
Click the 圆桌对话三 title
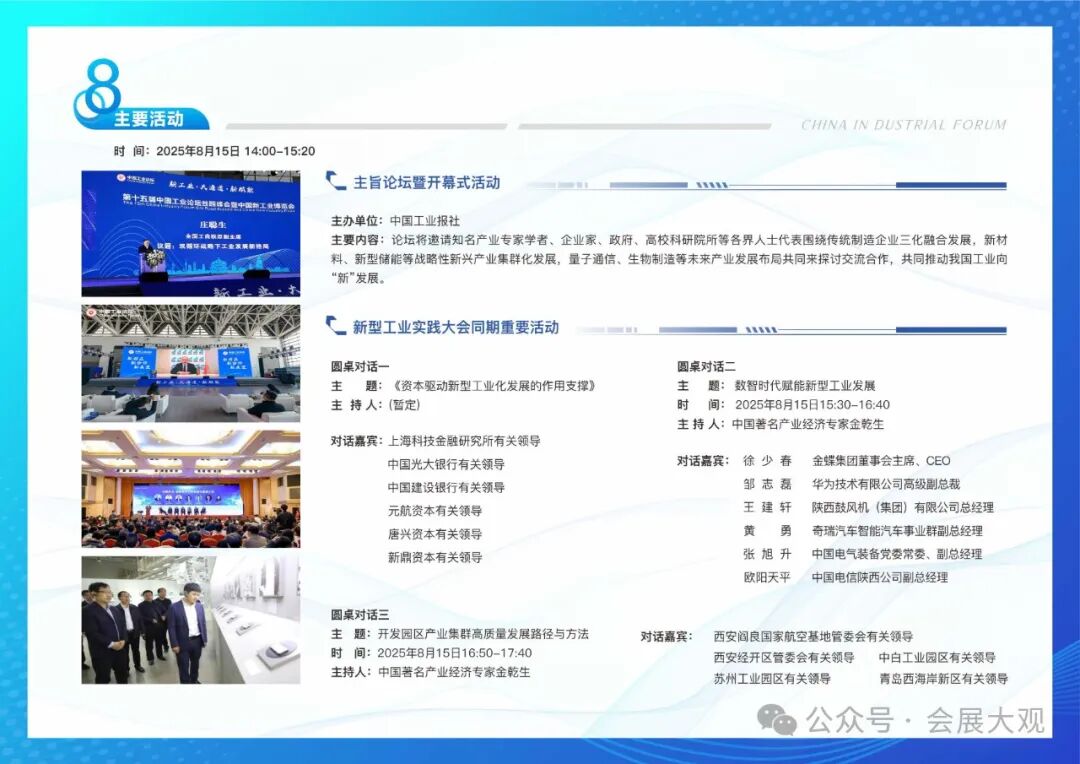point(360,615)
